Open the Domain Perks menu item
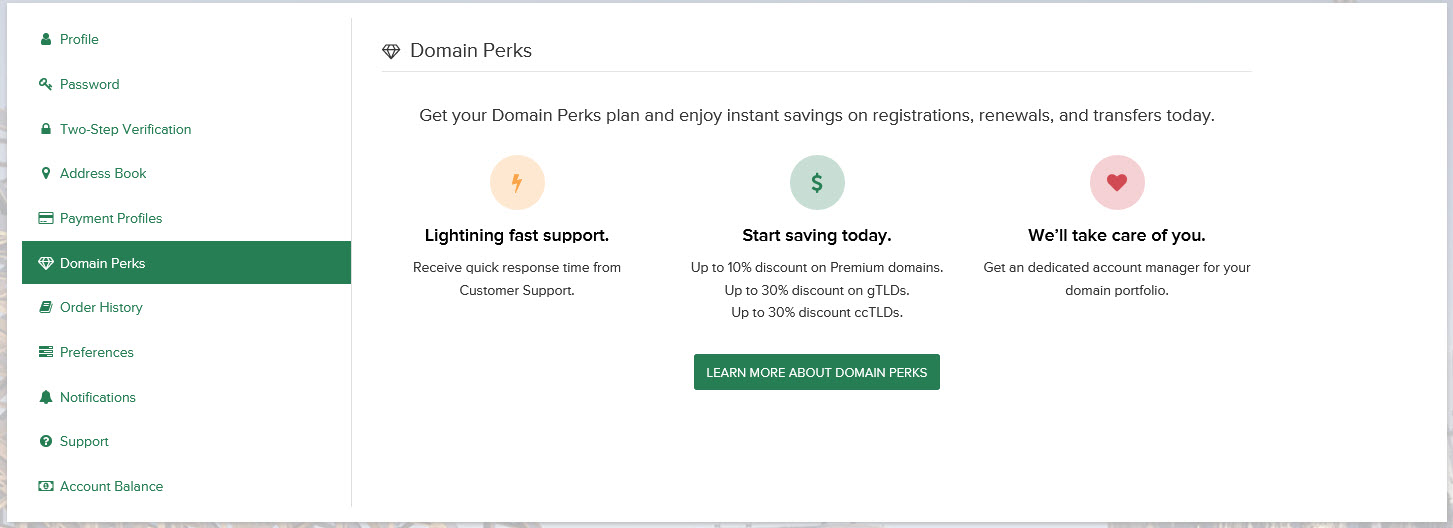This screenshot has width=1453, height=528. [186, 263]
